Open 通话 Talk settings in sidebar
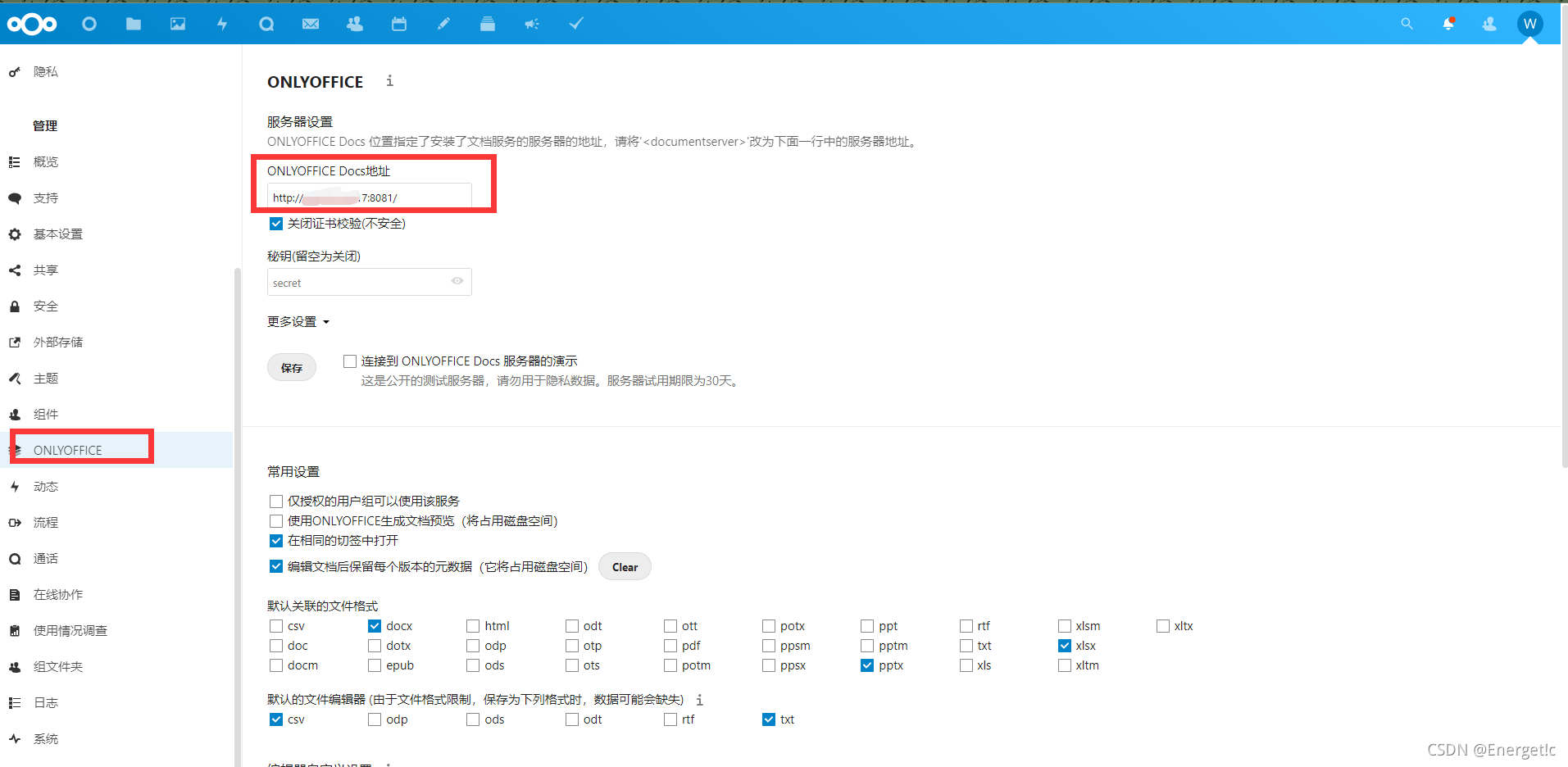Image resolution: width=1568 pixels, height=767 pixels. 46,559
